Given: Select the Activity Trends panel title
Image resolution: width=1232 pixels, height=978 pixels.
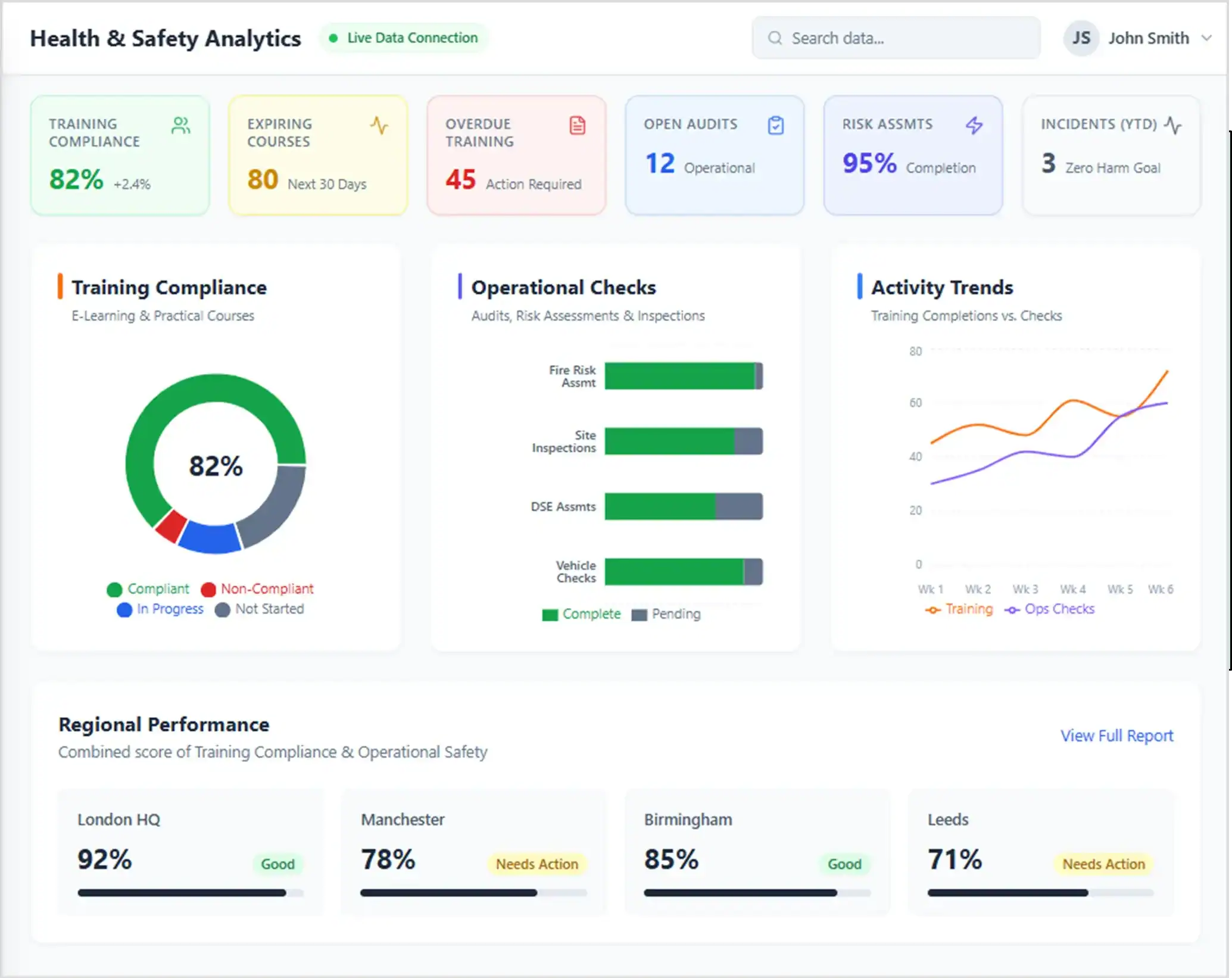Looking at the screenshot, I should click(941, 287).
